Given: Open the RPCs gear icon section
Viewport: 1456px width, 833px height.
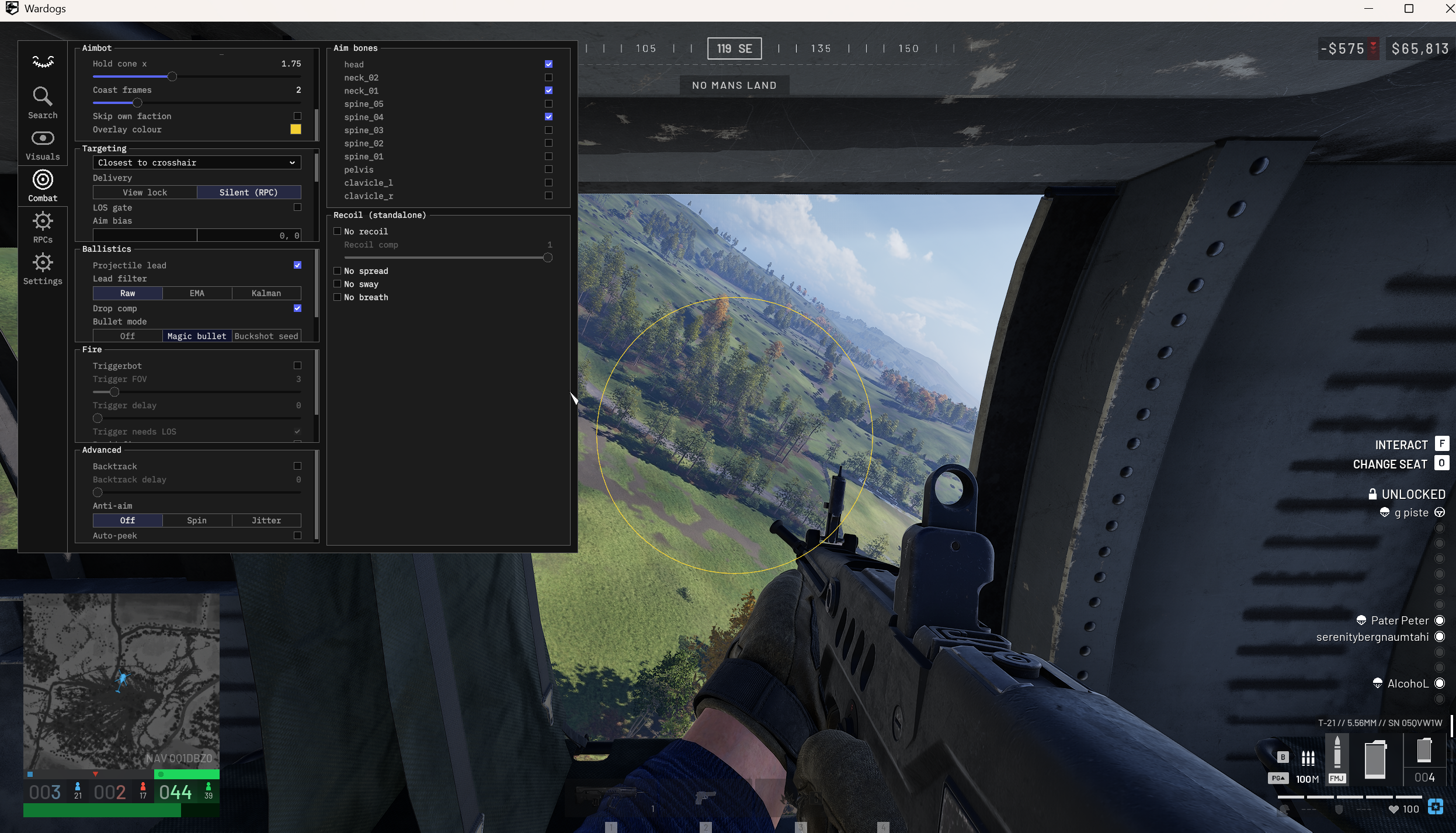Looking at the screenshot, I should click(43, 227).
